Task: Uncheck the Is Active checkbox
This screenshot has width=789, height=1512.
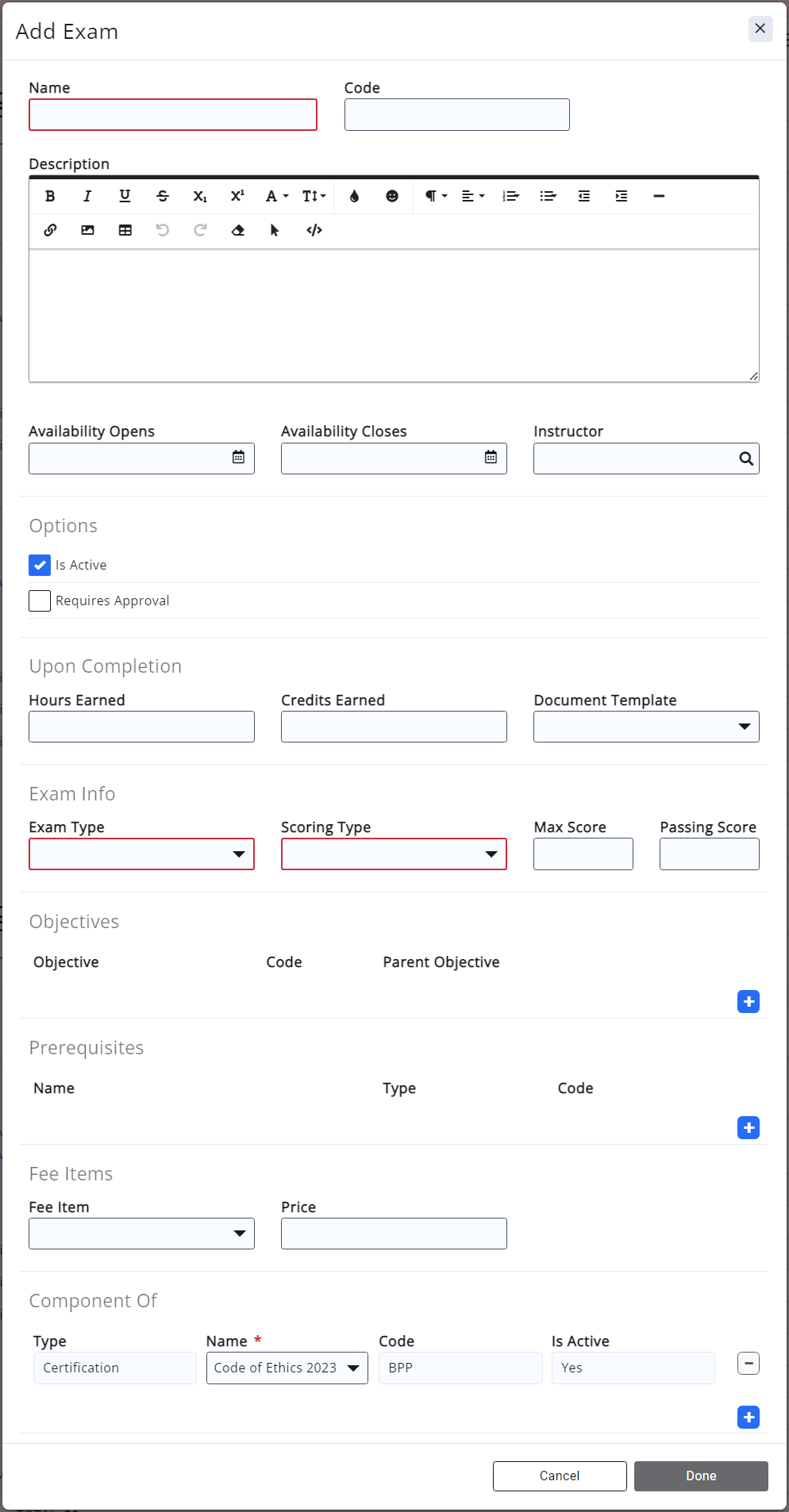Action: (40, 565)
